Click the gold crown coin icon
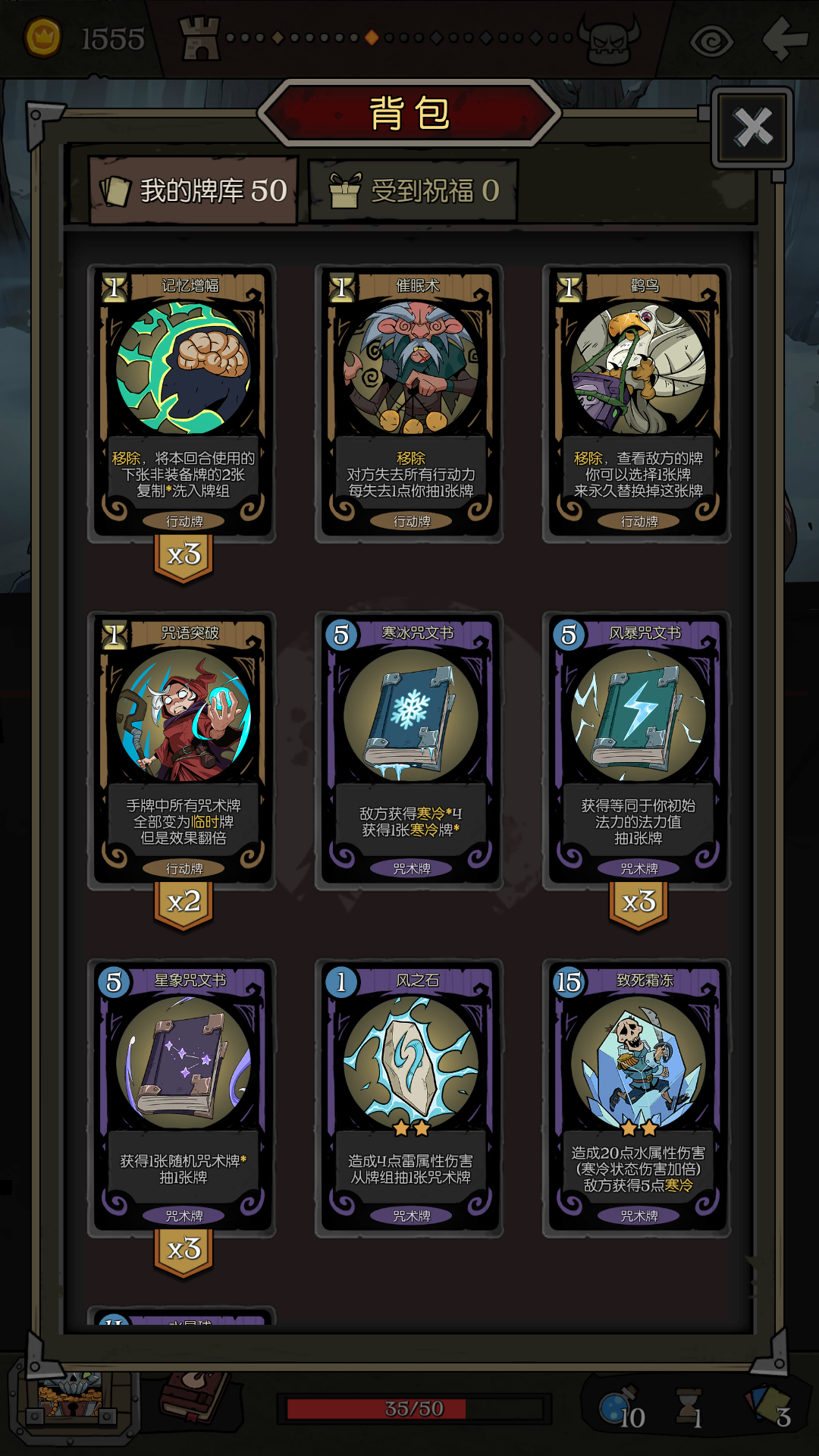This screenshot has height=1456, width=819. click(x=42, y=37)
